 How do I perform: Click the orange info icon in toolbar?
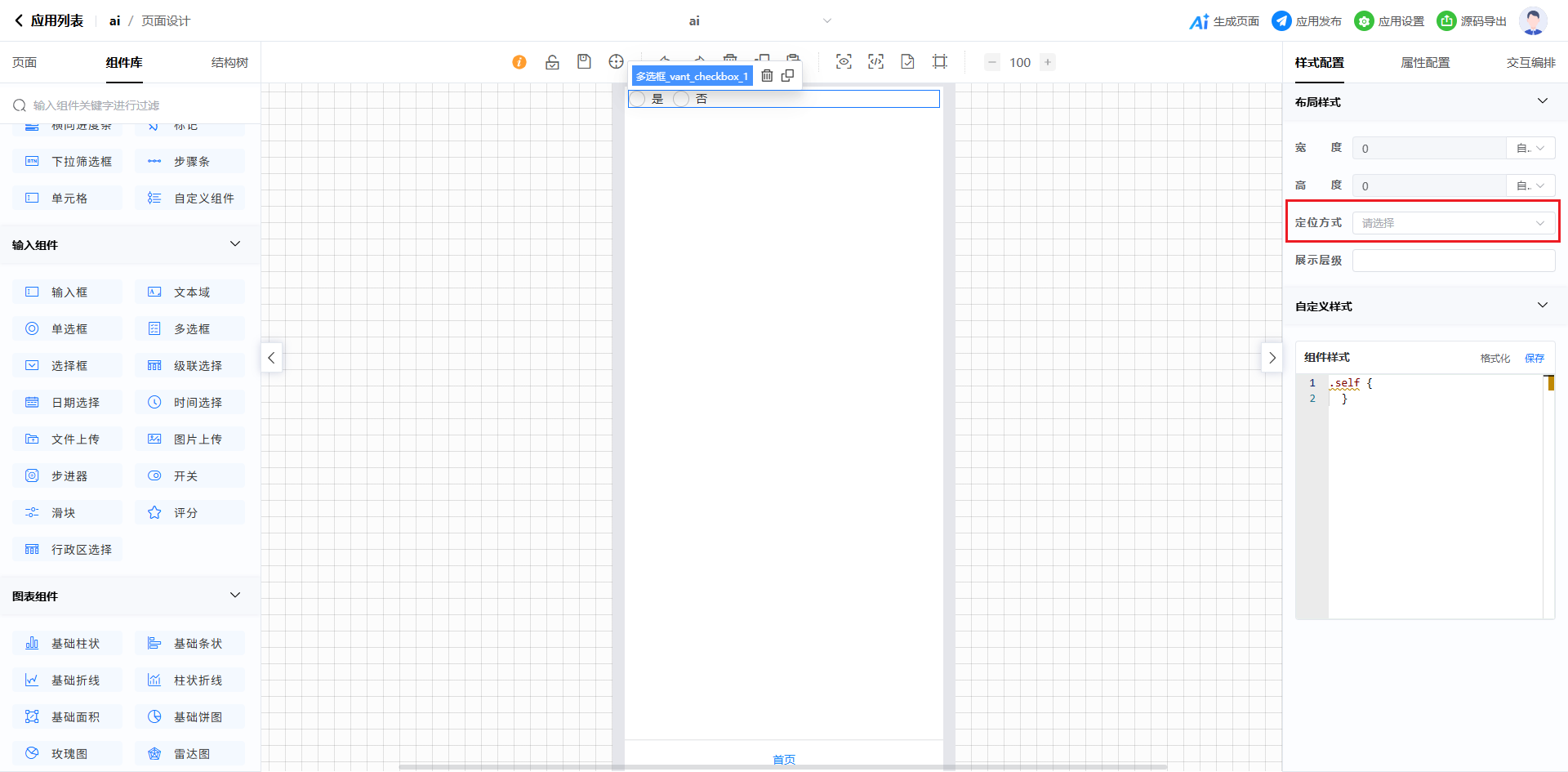click(519, 62)
